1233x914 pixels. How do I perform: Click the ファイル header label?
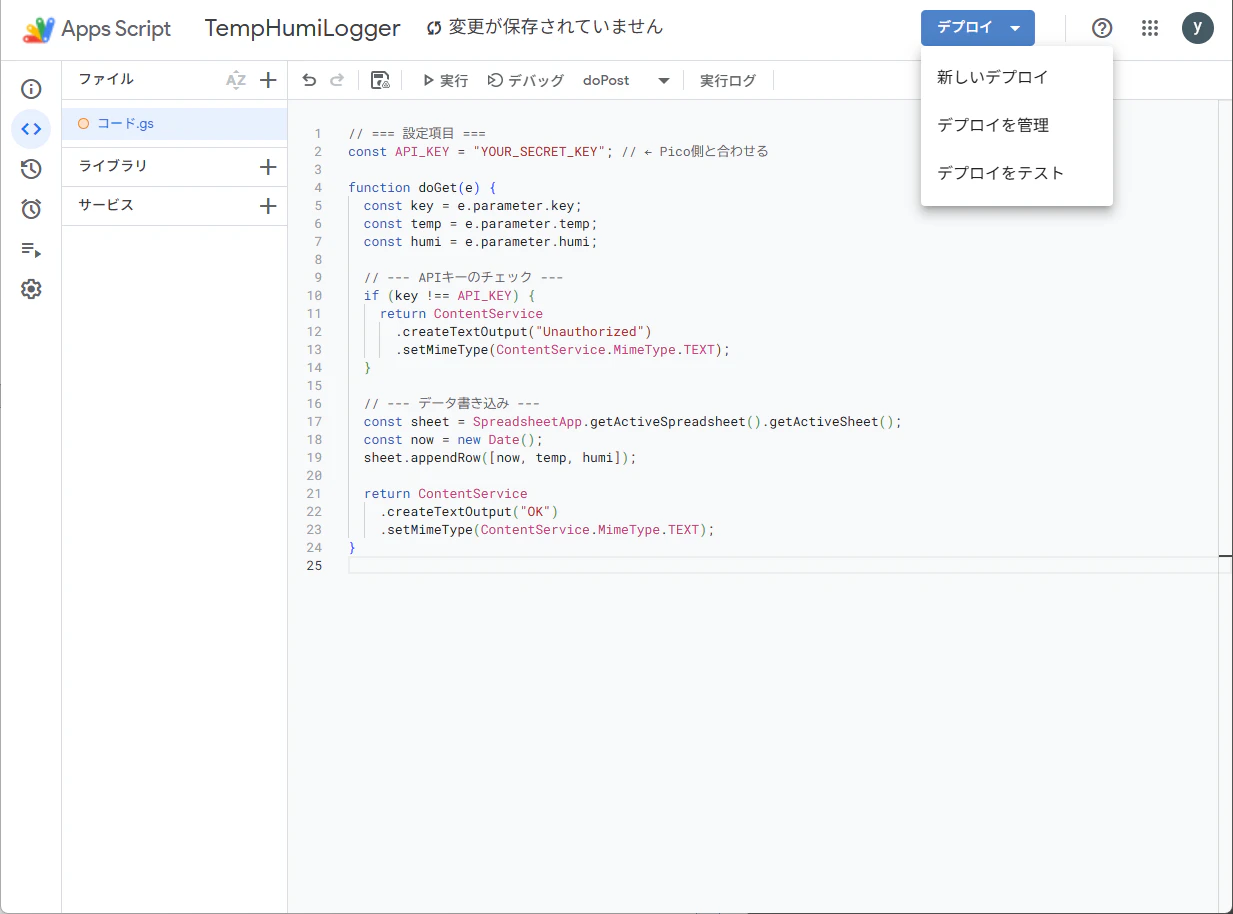[106, 79]
